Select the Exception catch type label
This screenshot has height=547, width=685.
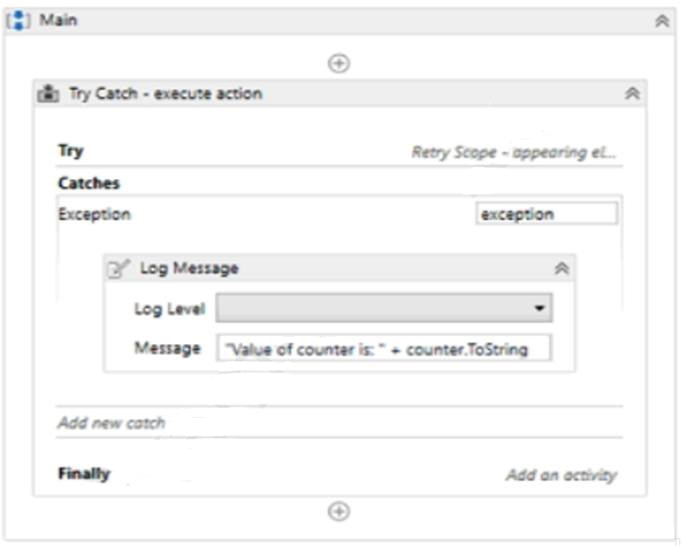[94, 214]
